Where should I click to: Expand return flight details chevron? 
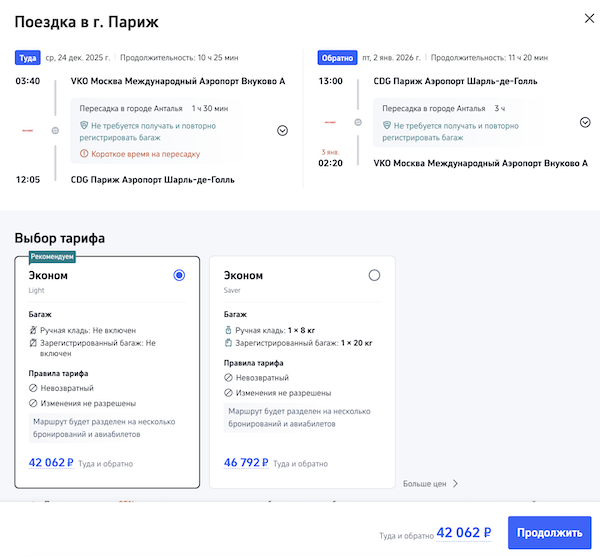click(x=585, y=122)
